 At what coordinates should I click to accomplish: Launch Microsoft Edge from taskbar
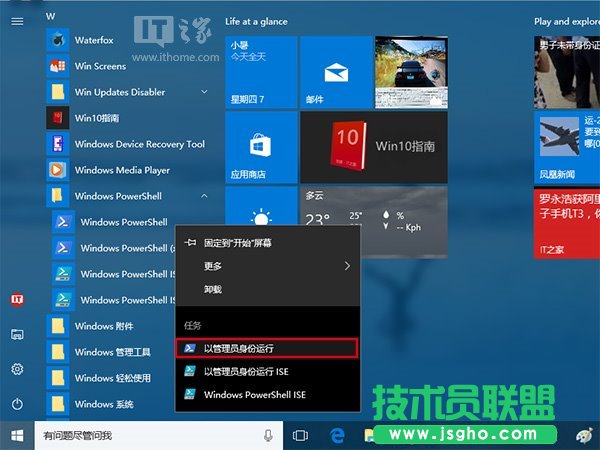coord(337,435)
